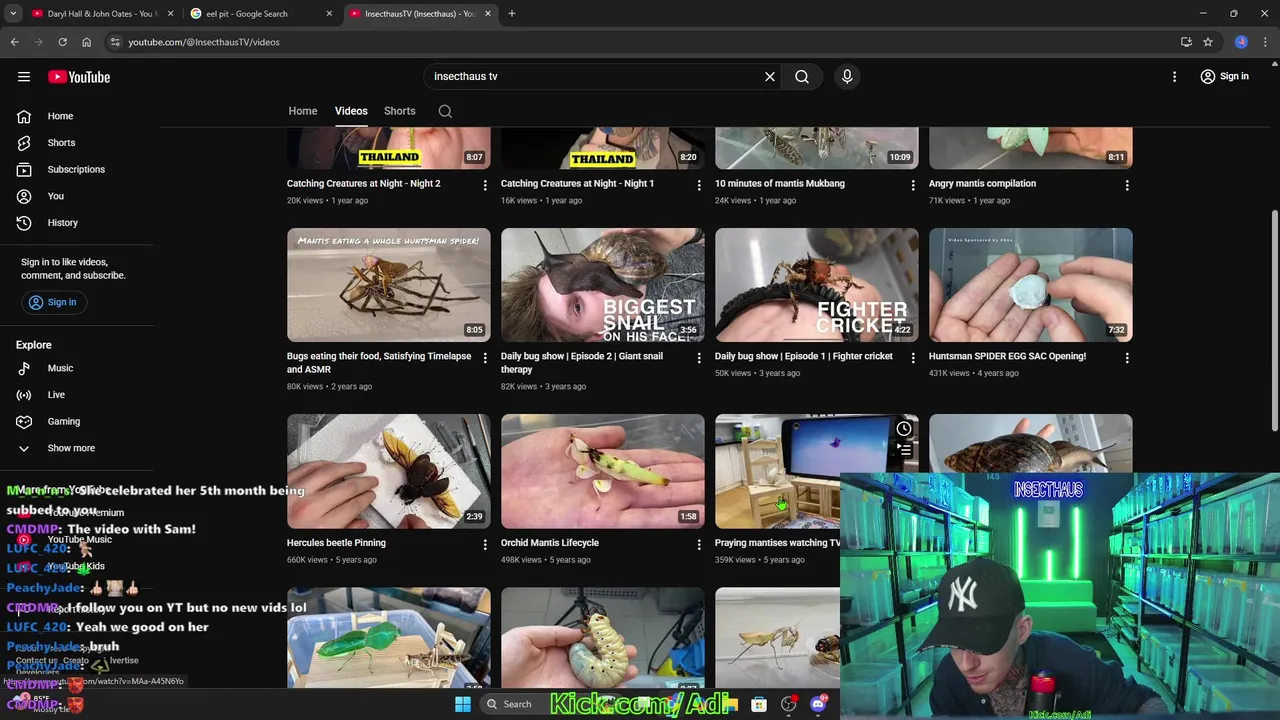This screenshot has width=1280, height=720.
Task: Open Giant snail therapy thumbnail
Action: tap(603, 285)
